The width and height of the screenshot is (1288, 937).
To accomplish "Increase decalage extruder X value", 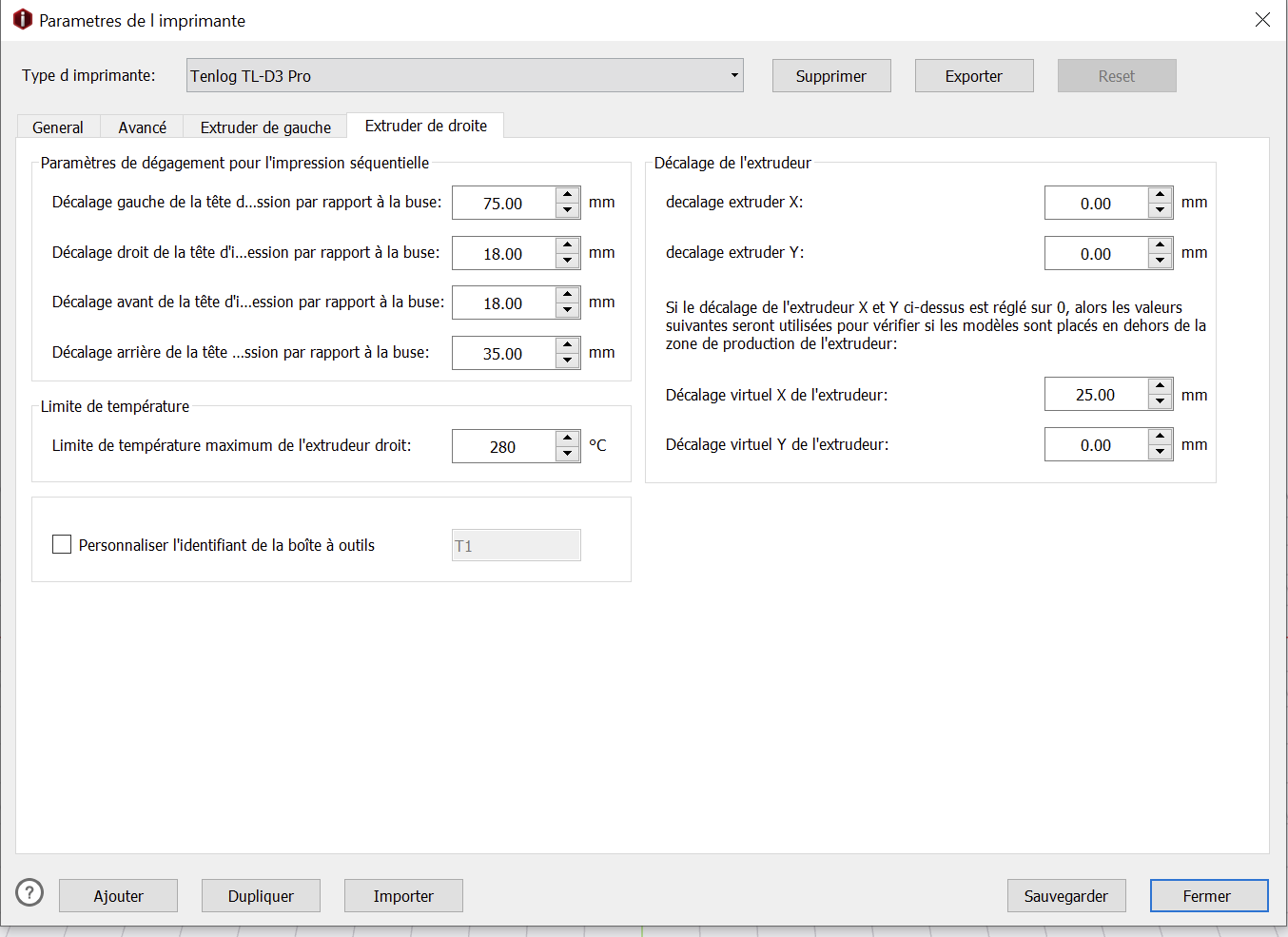I will [x=1161, y=195].
